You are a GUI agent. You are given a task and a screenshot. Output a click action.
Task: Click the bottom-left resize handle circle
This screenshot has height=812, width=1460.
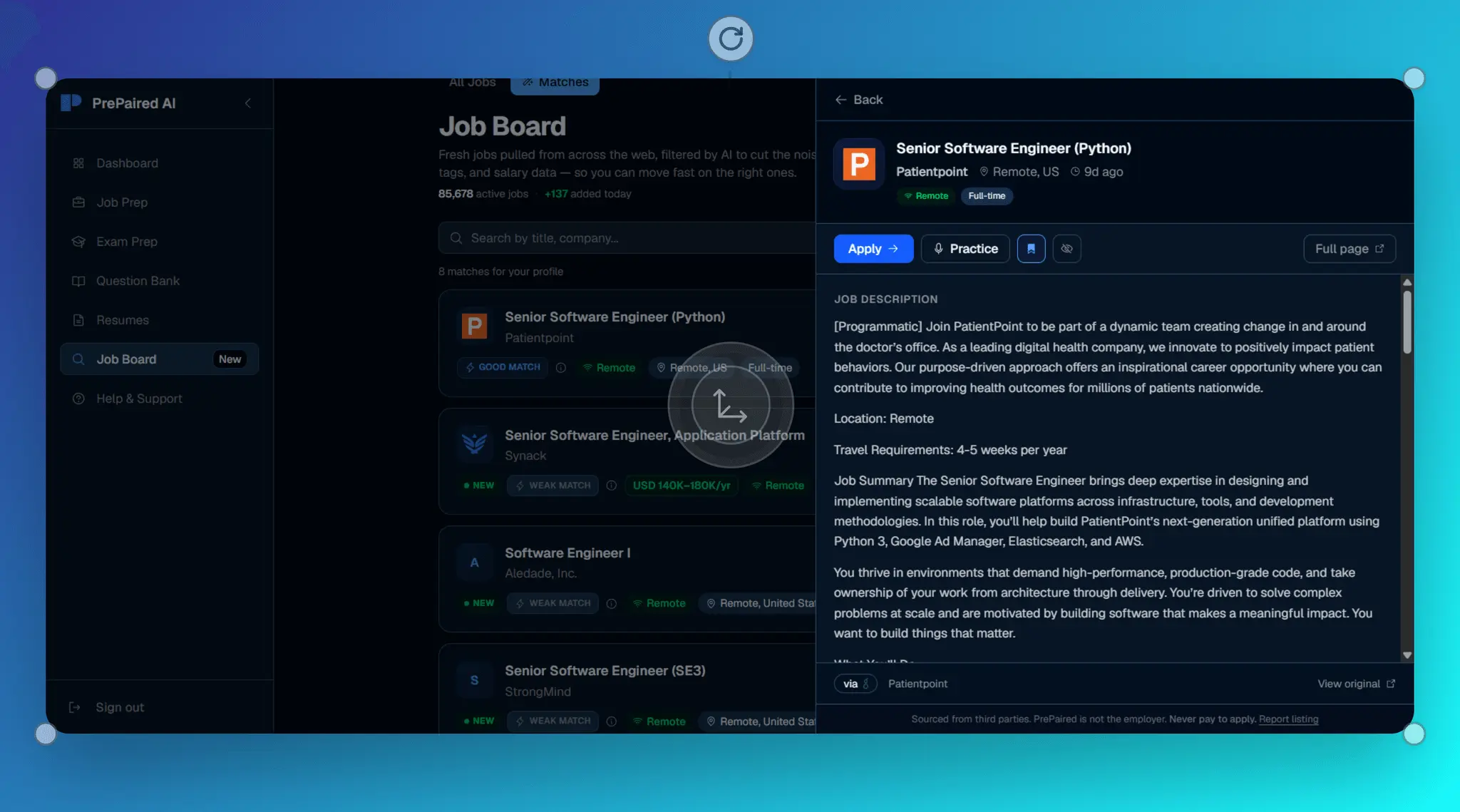(x=46, y=734)
